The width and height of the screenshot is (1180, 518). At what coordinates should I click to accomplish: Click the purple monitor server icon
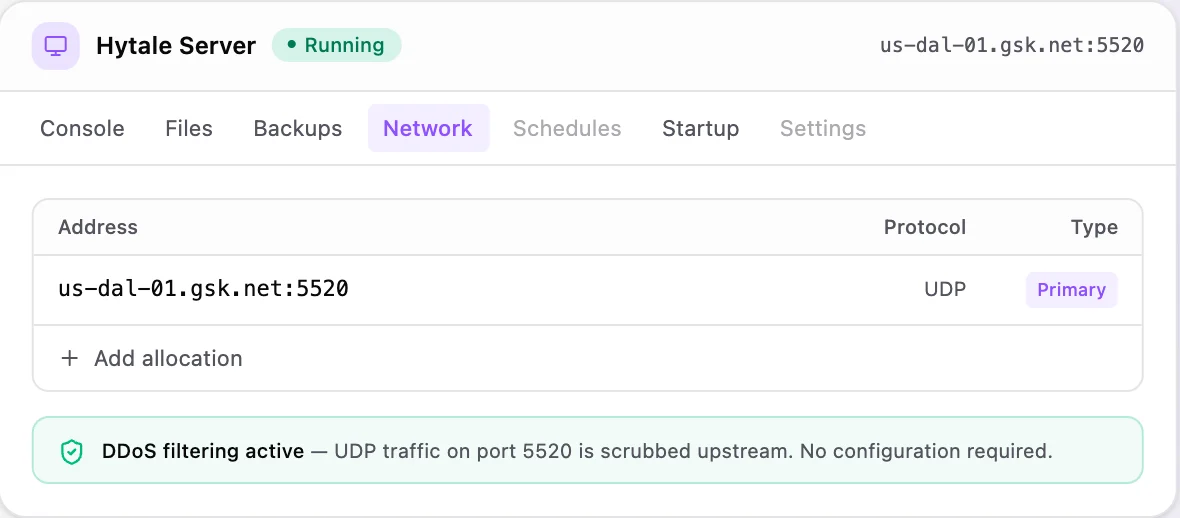point(56,46)
